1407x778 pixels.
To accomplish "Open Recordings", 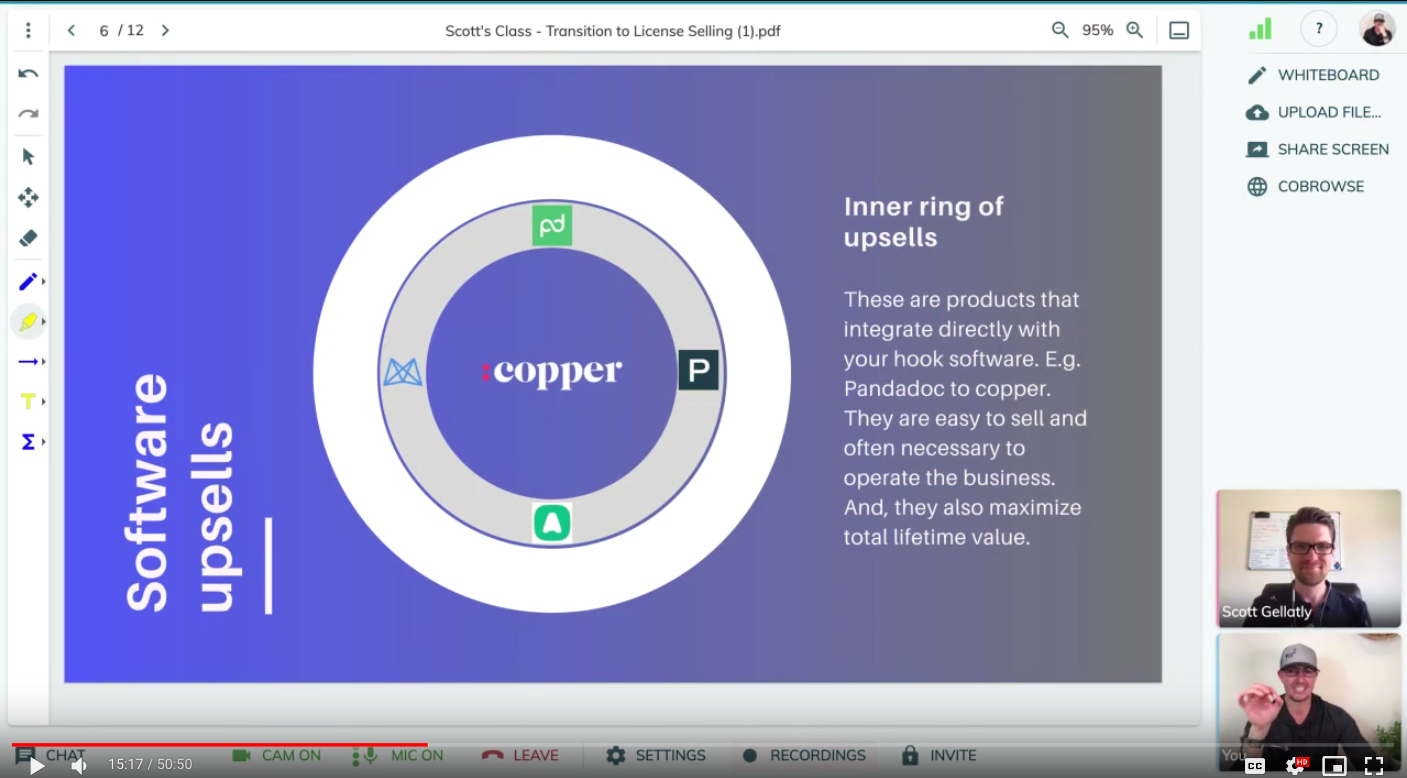I will 804,755.
